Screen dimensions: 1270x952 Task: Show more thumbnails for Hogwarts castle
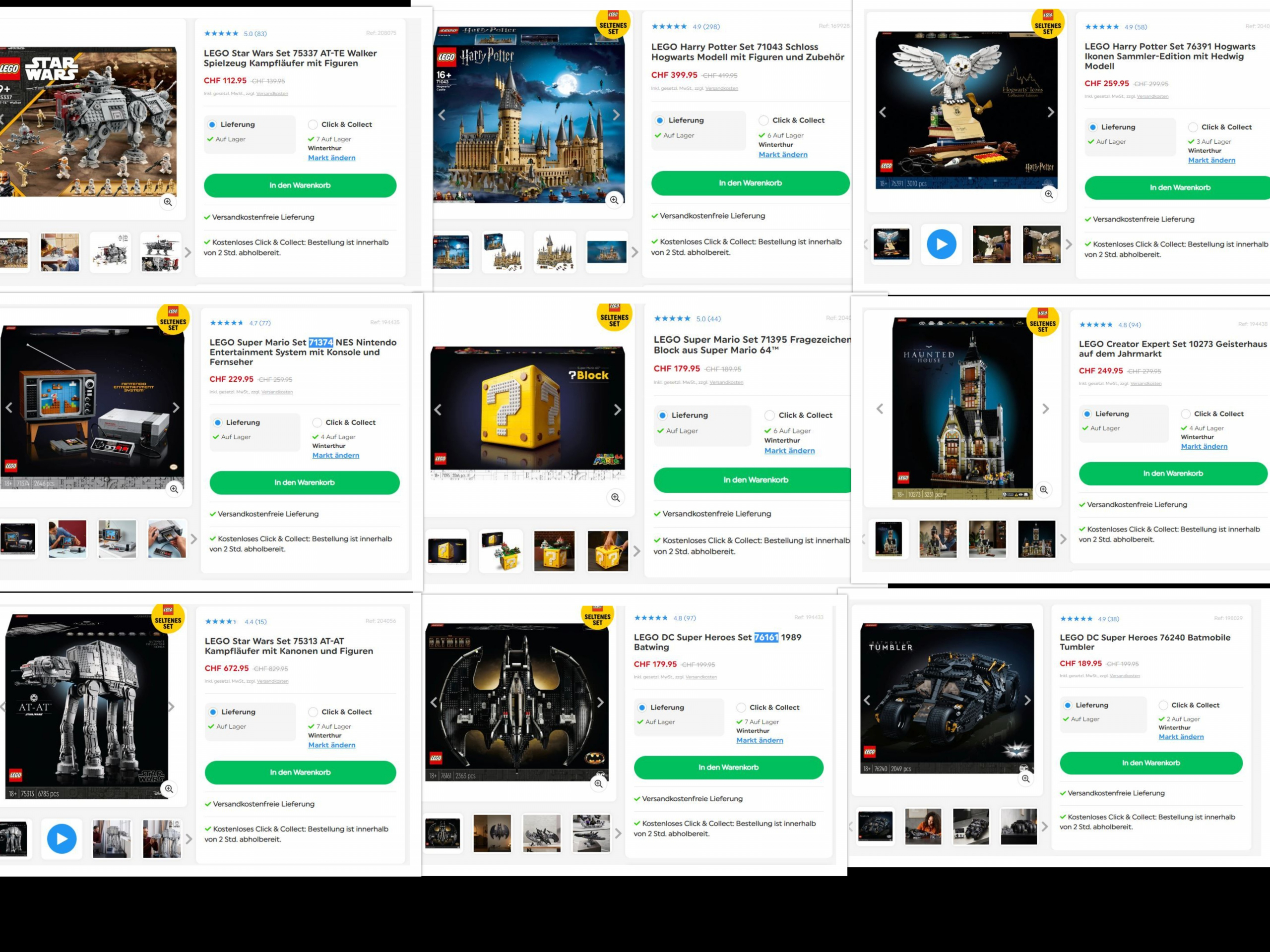[x=635, y=252]
